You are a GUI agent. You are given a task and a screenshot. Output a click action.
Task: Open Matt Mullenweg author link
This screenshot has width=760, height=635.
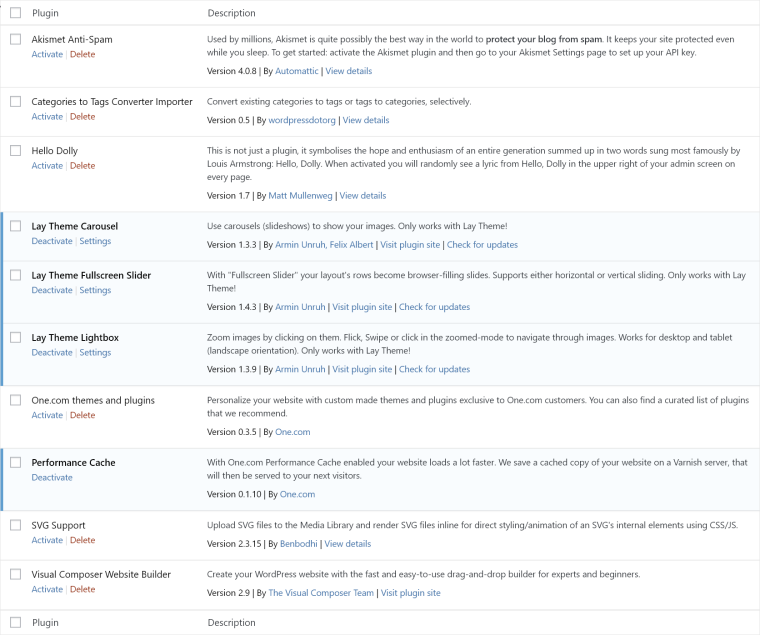pos(300,195)
